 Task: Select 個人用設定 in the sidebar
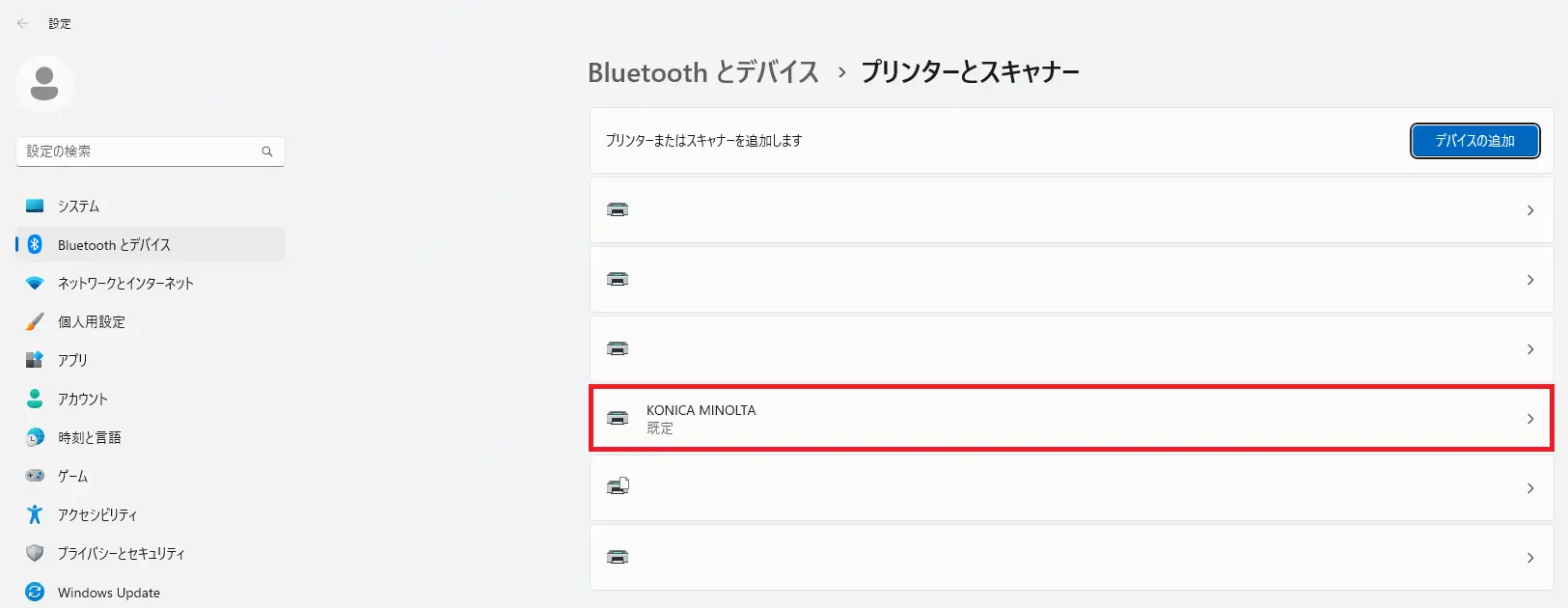coord(92,321)
